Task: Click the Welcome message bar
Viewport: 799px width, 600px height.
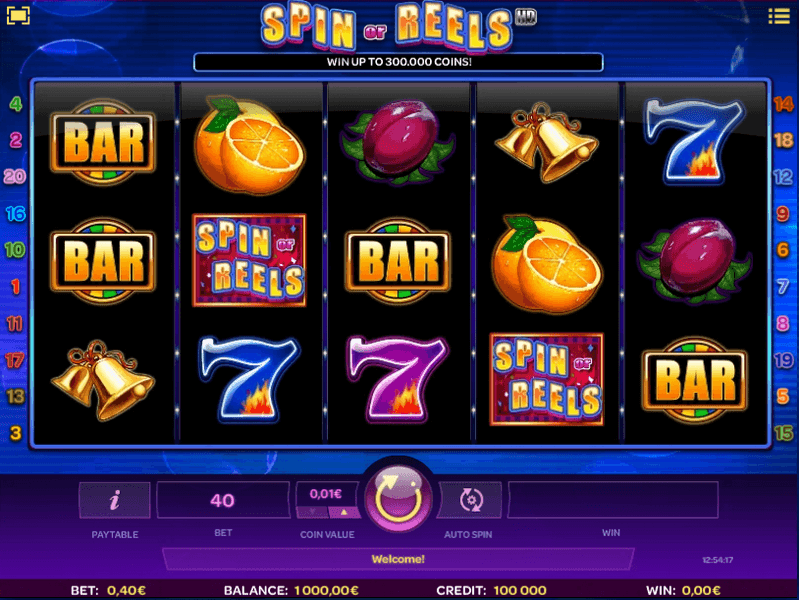Action: click(398, 559)
